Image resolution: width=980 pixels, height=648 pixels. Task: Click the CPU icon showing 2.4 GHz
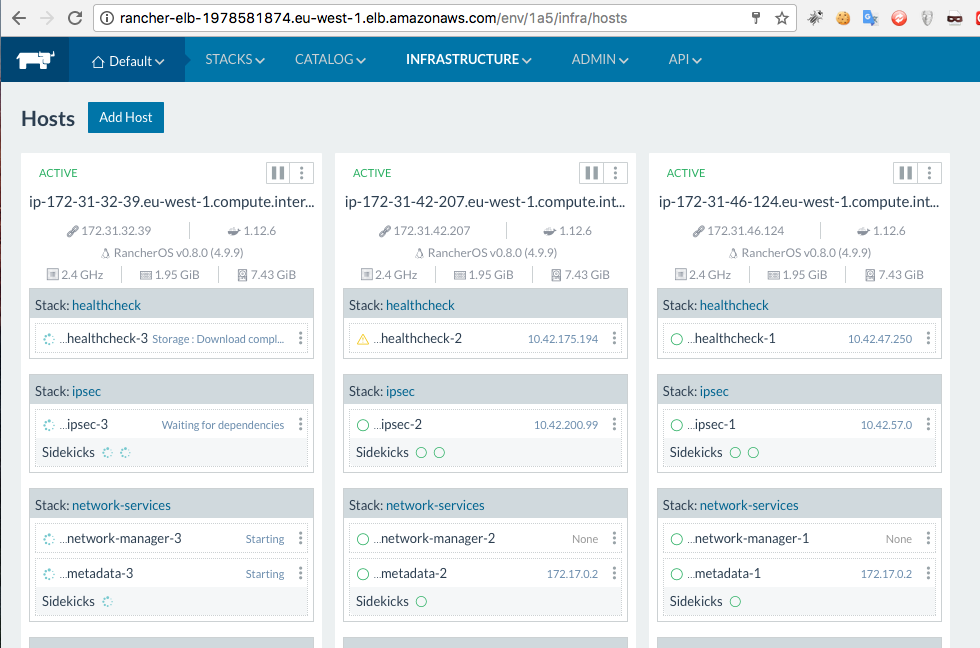tap(56, 274)
